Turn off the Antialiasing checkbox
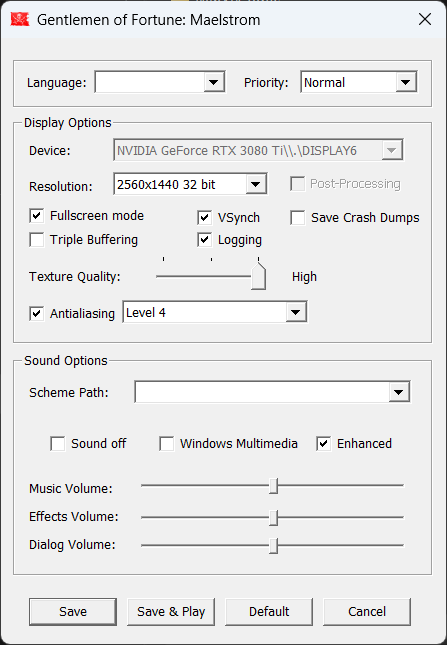447x645 pixels. (37, 313)
